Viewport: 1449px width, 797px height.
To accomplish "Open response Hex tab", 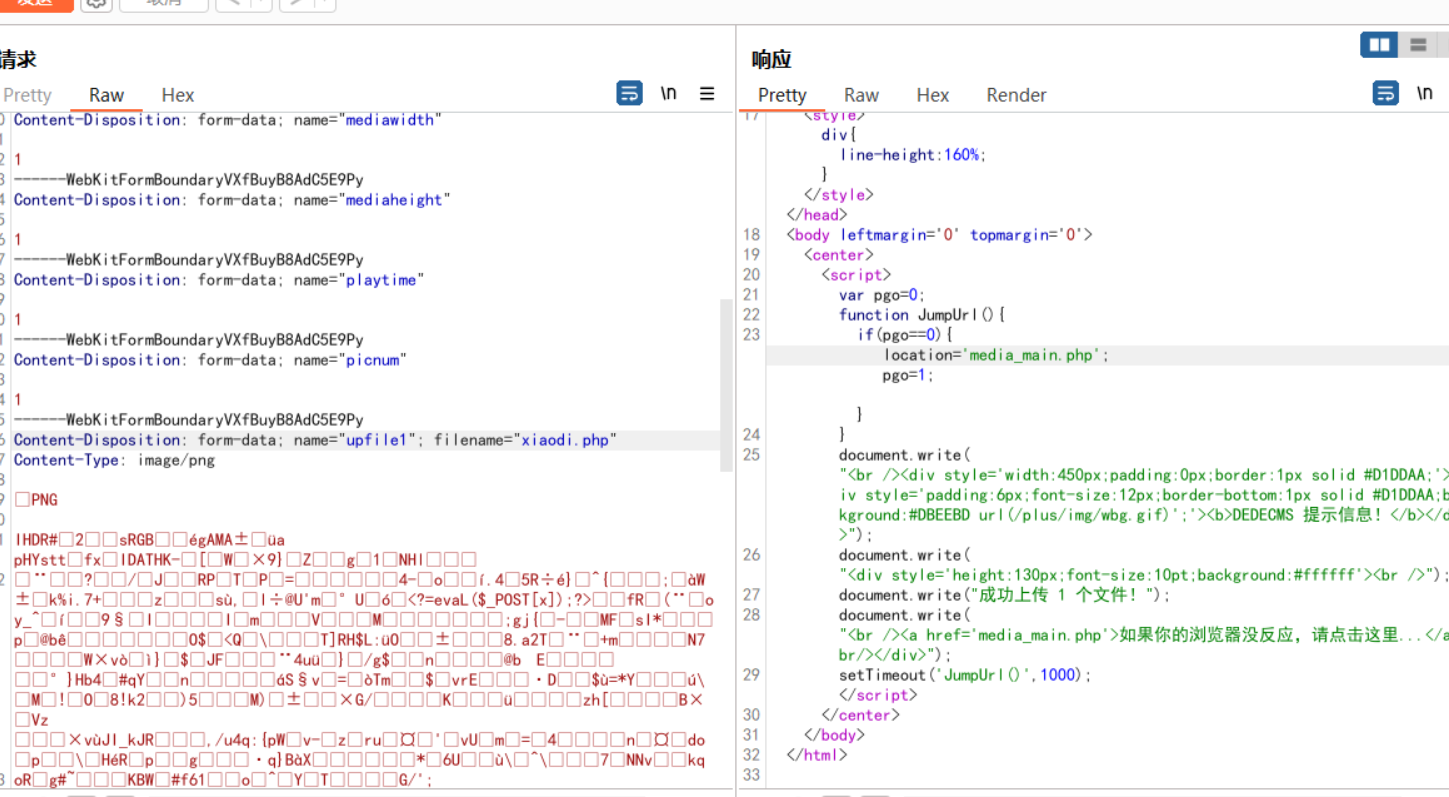I will tap(932, 95).
